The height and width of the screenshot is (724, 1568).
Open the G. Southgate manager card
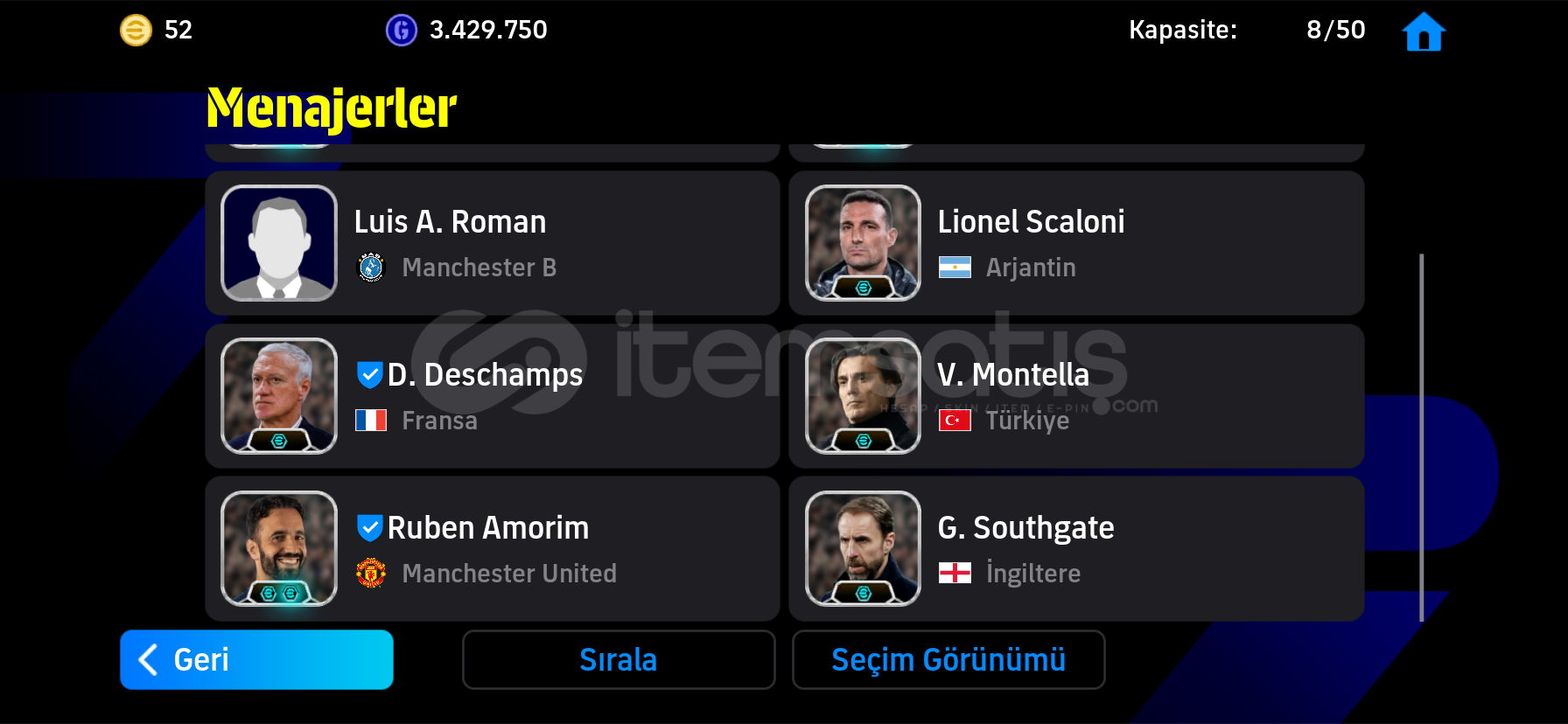tap(1076, 549)
